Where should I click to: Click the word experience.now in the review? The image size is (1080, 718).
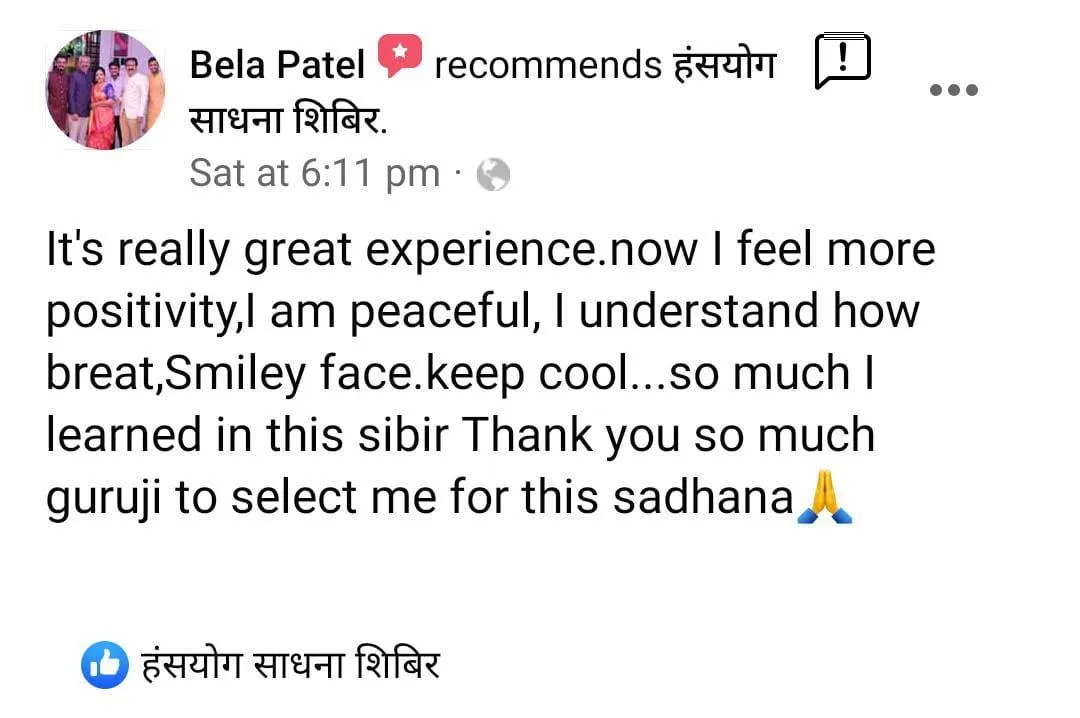531,251
